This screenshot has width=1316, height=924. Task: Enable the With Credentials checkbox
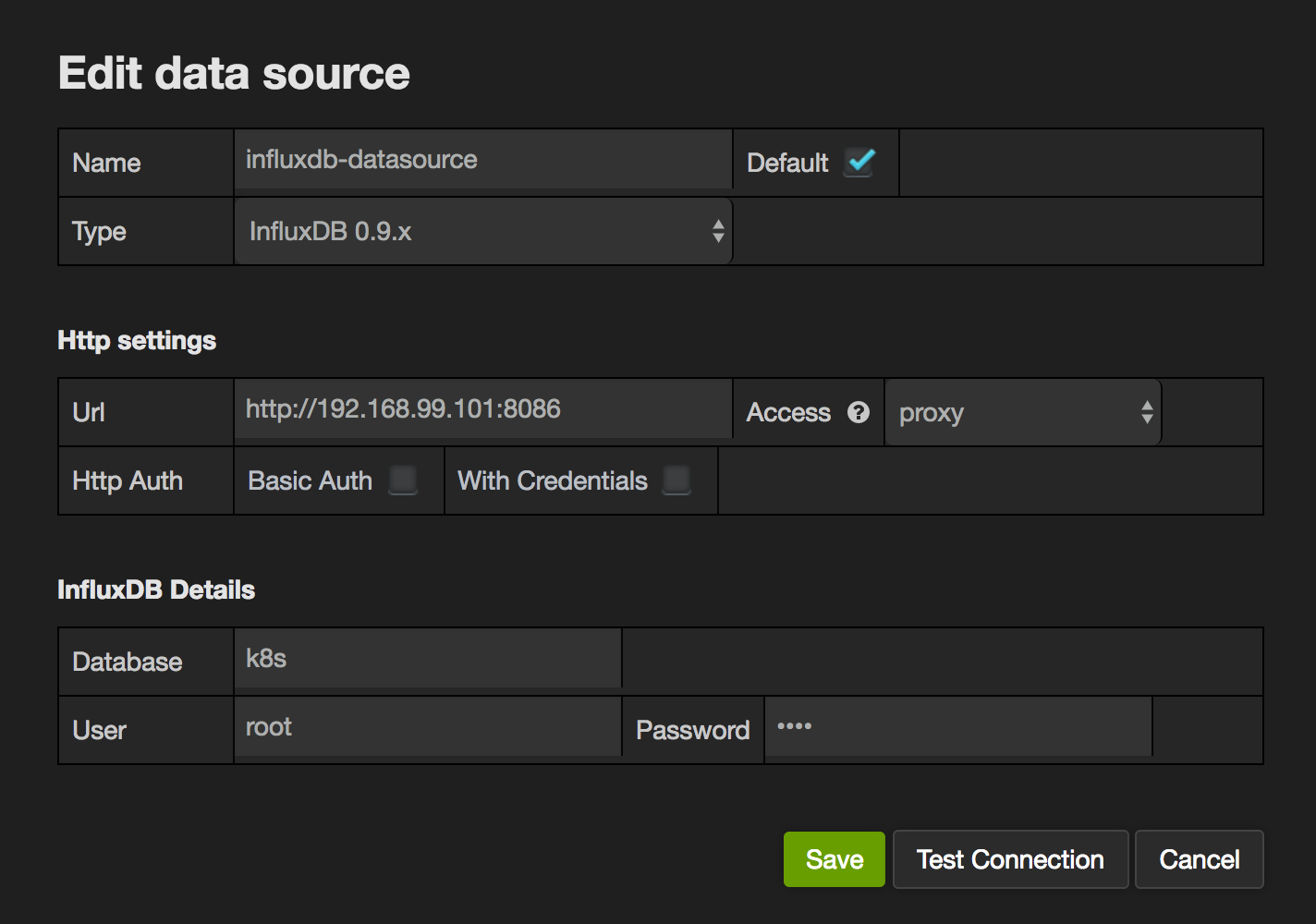pyautogui.click(x=677, y=480)
